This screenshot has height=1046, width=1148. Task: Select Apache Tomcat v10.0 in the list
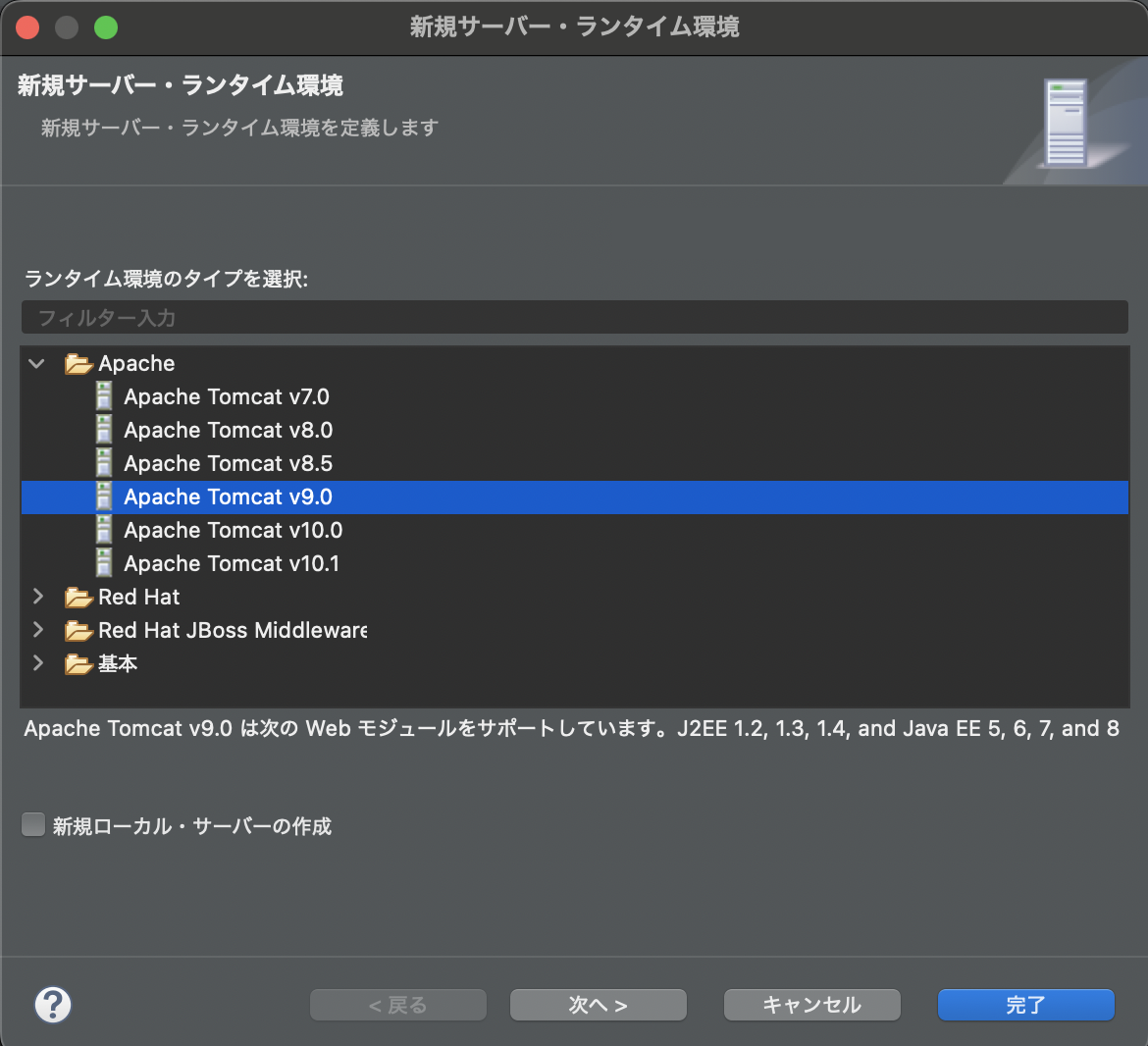(x=233, y=531)
